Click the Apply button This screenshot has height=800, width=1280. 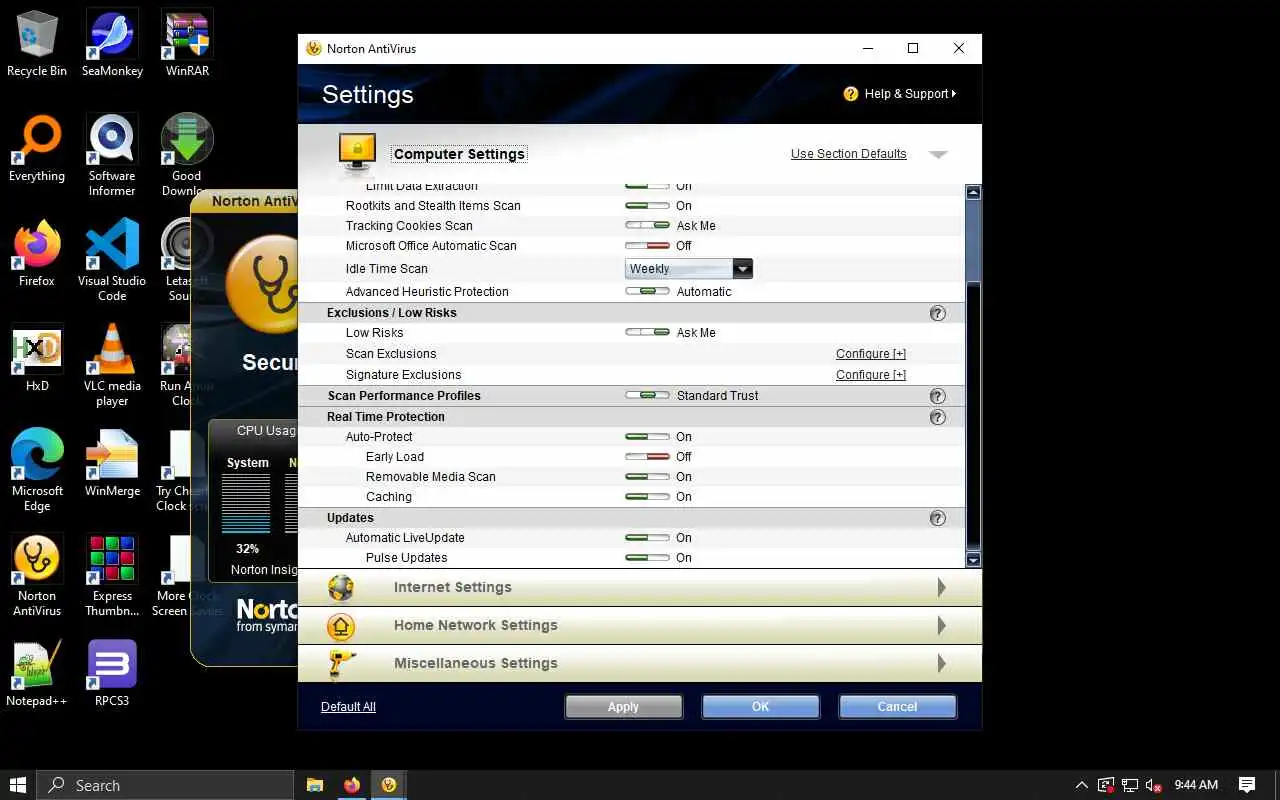pos(623,707)
